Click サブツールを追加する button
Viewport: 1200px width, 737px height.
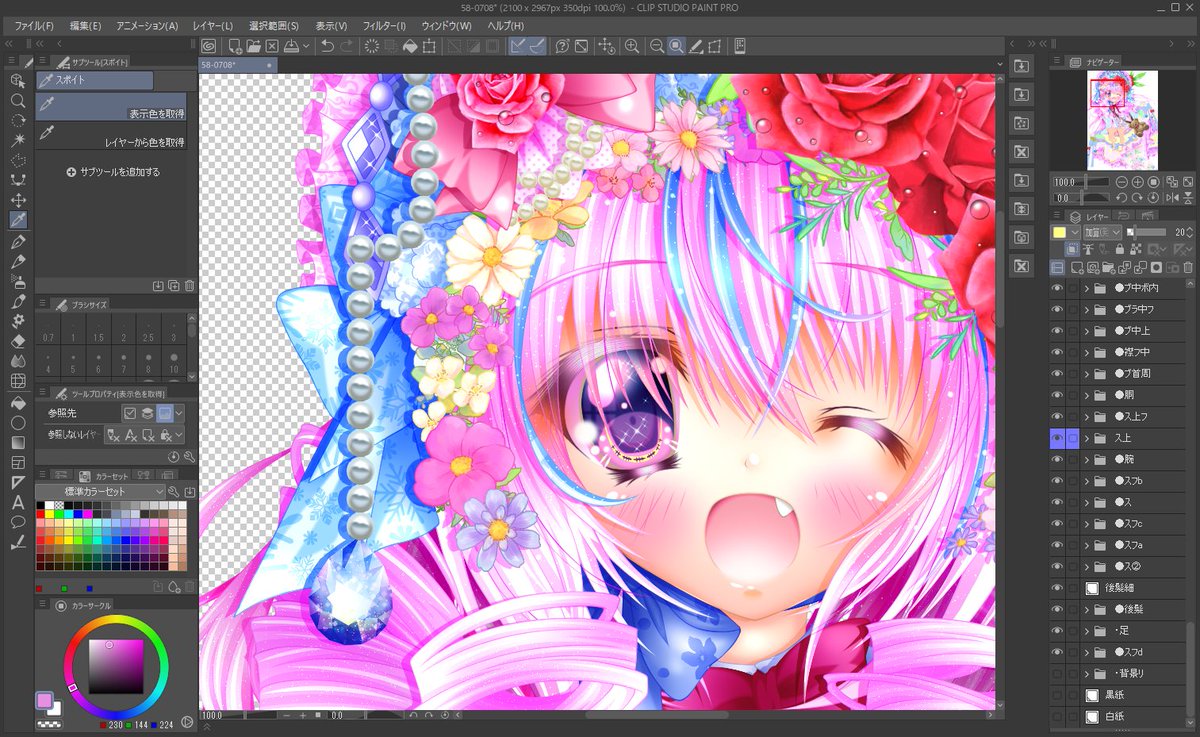(113, 172)
